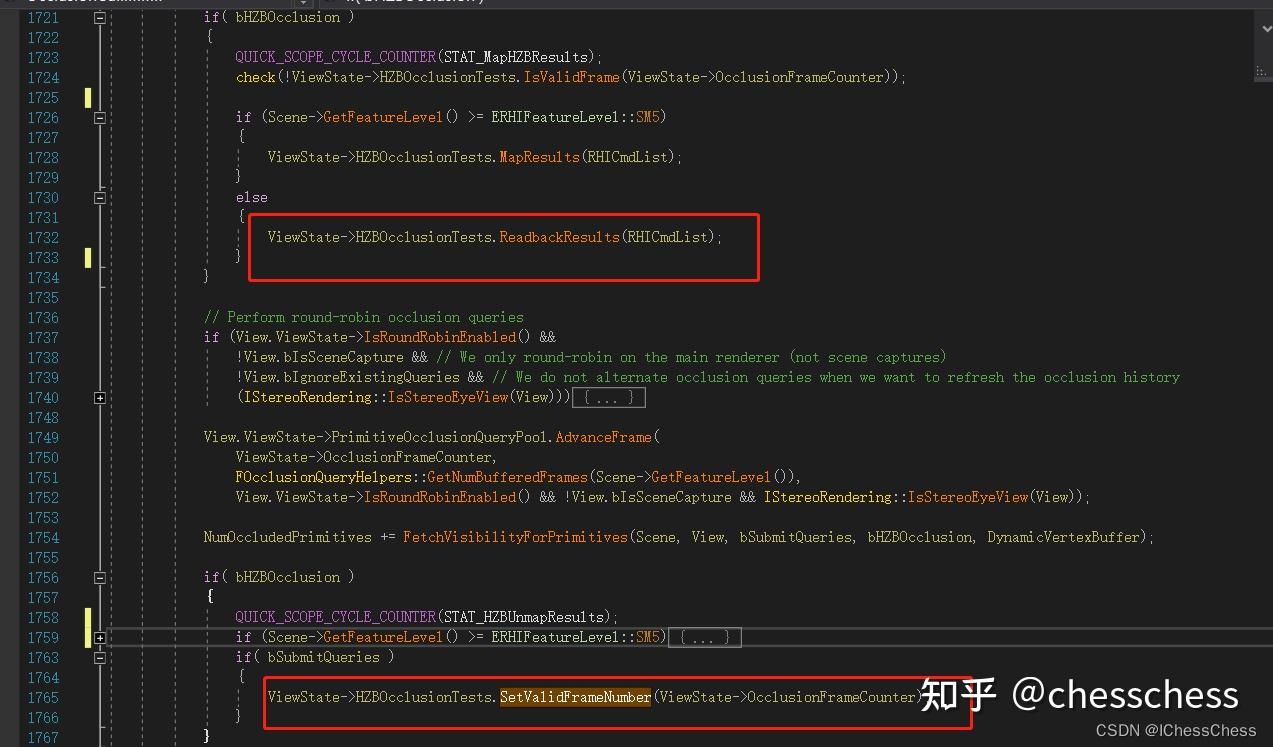This screenshot has height=747, width=1273.
Task: Click the yellow change marker beside line 1758
Action: [88, 617]
